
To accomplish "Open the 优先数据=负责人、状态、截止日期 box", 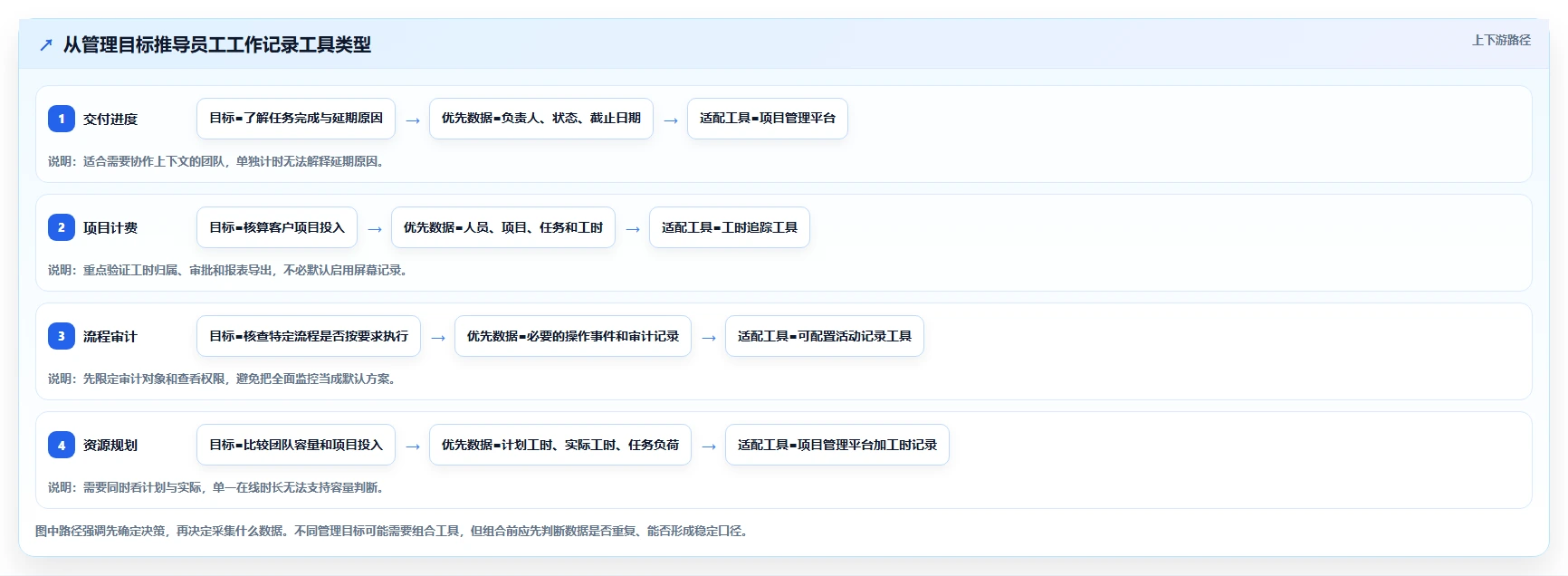I will click(541, 119).
